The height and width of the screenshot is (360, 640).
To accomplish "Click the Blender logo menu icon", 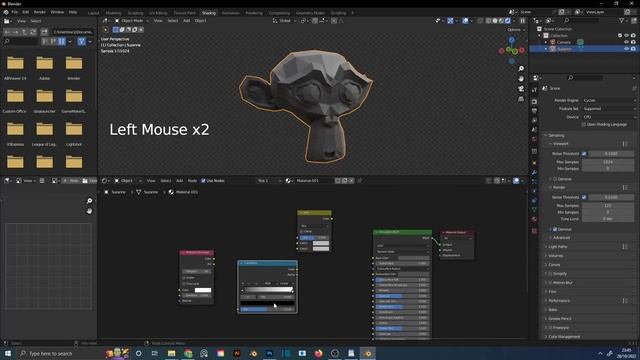I will pos(6,12).
